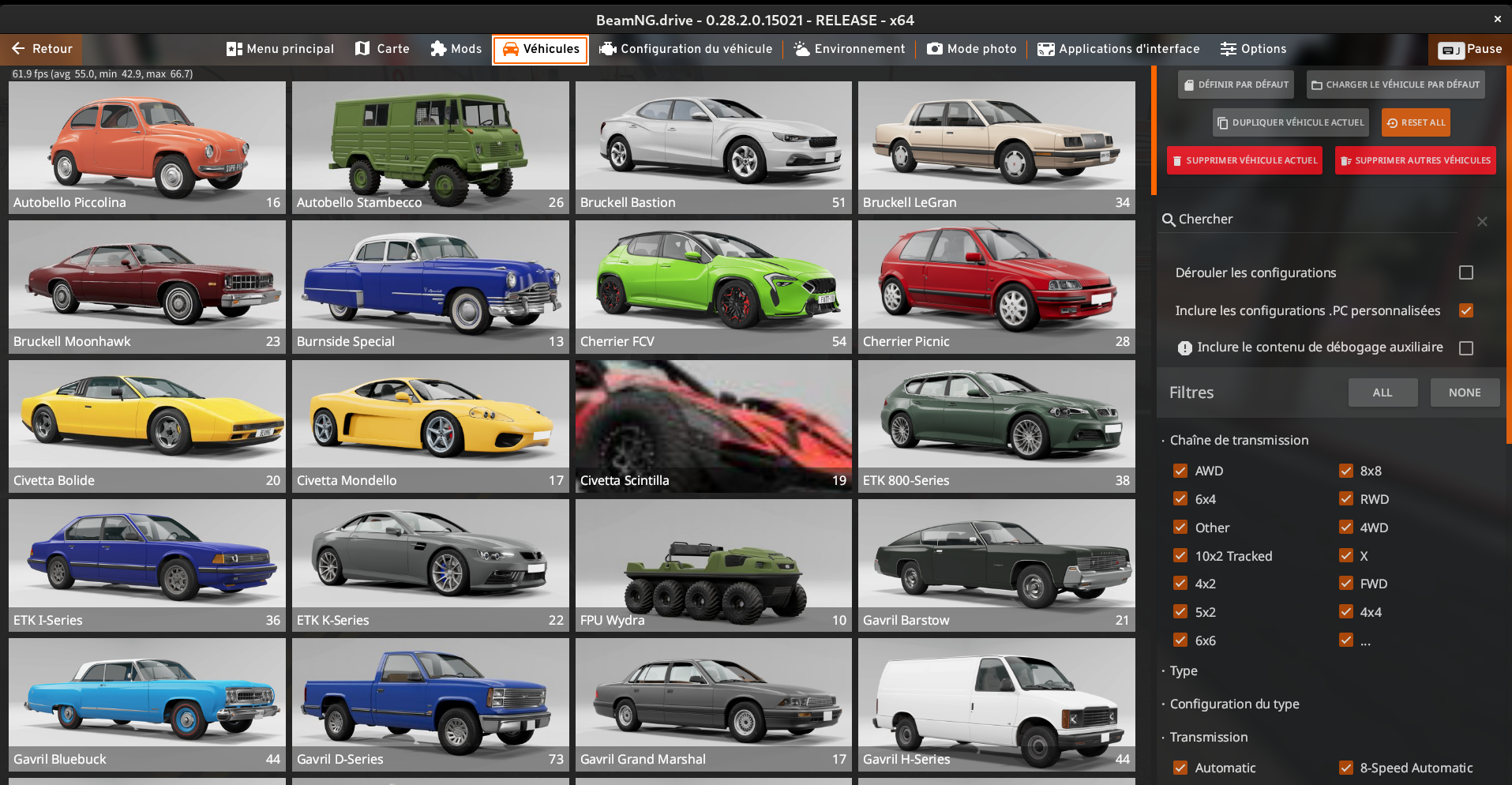Expand the Configuration du type section
Image resolution: width=1512 pixels, height=785 pixels.
1234,704
